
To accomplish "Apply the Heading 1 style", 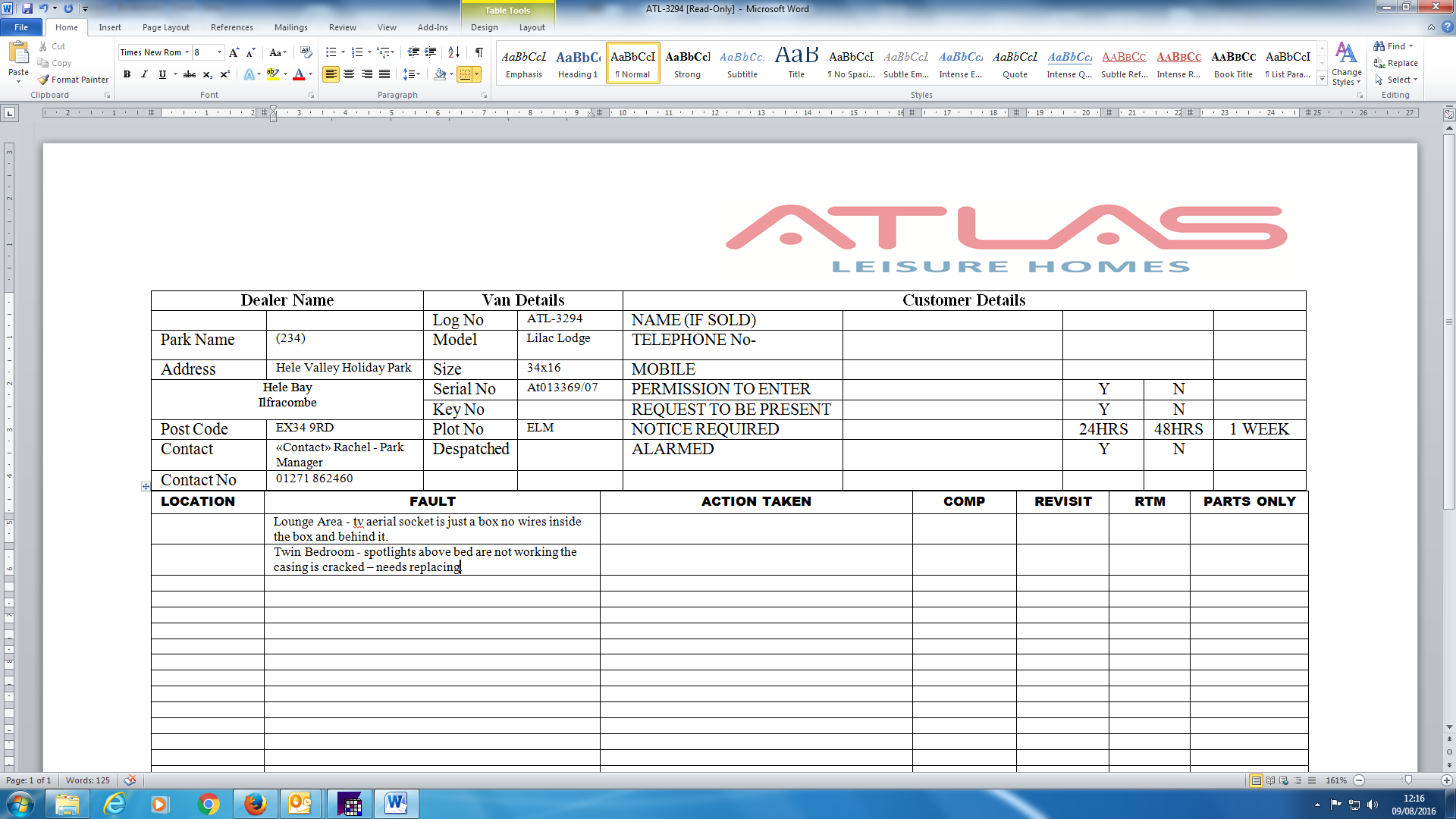I will [x=578, y=63].
